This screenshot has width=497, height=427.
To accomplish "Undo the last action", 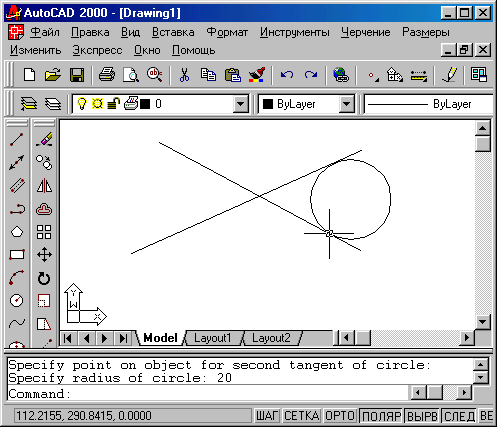I will [287, 75].
